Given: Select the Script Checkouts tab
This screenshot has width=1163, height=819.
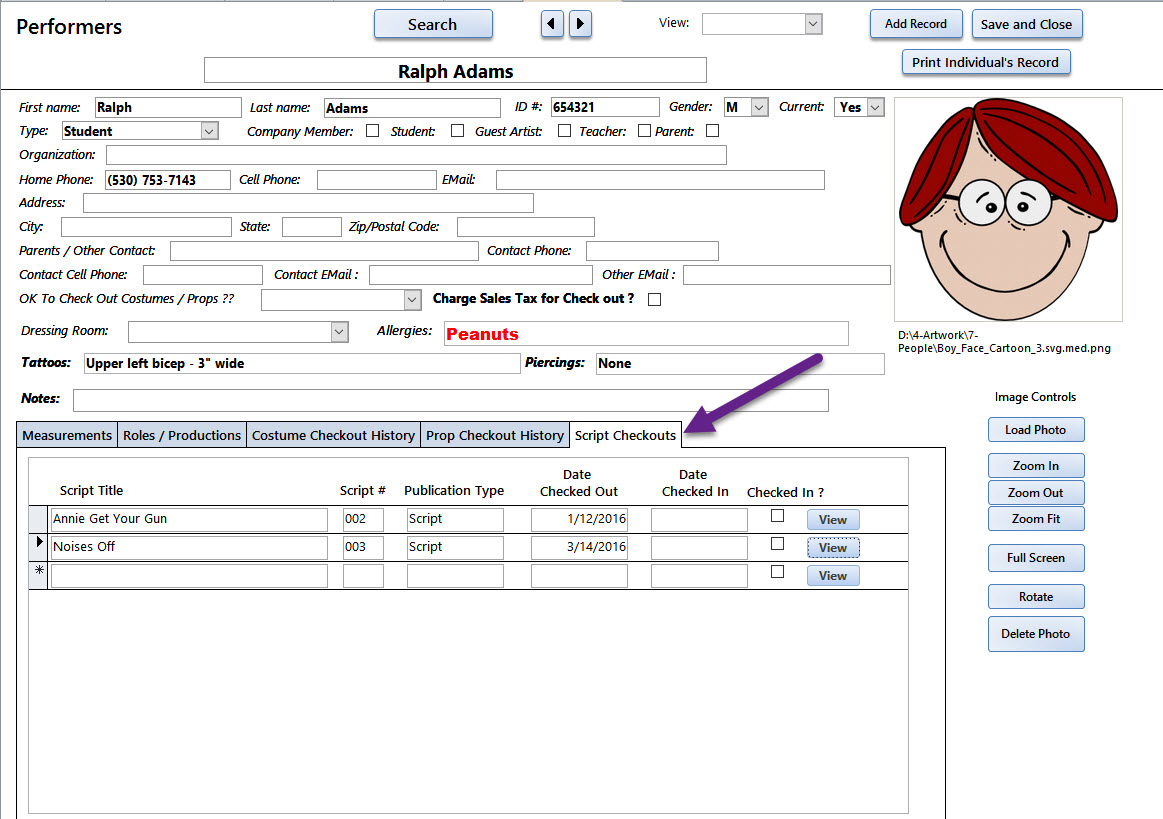Looking at the screenshot, I should pos(625,435).
